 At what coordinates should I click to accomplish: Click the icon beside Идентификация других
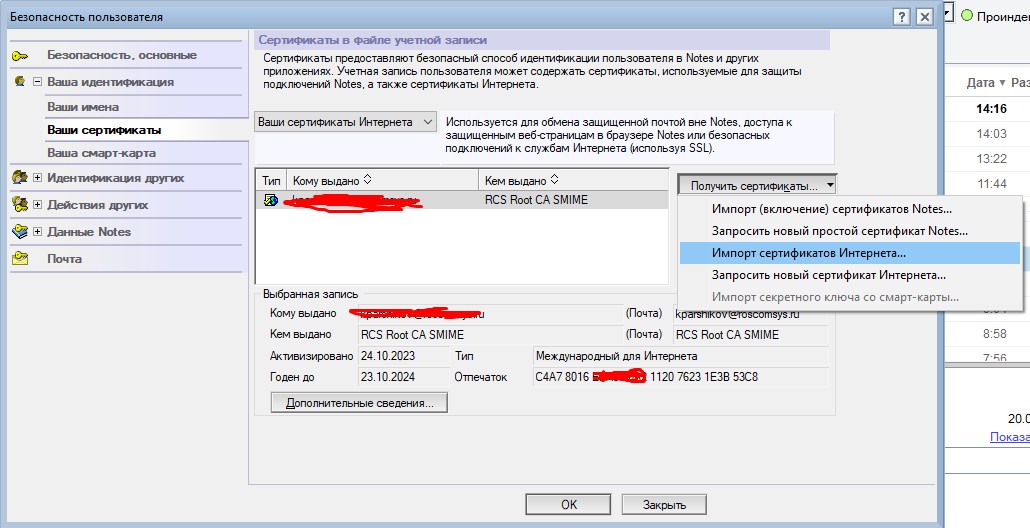(20, 178)
